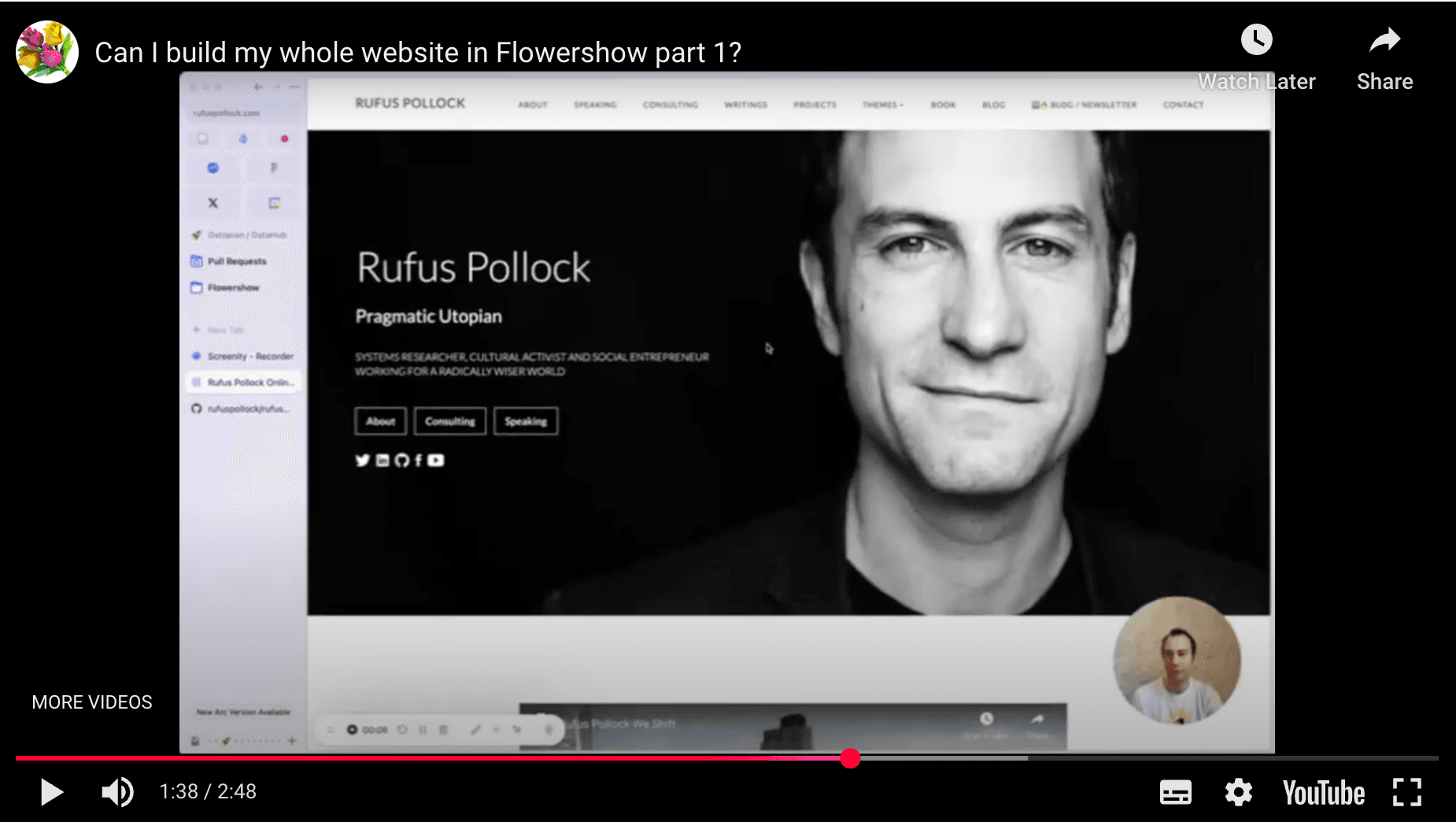1456x822 pixels.
Task: Show the MORE VIDEOS panel
Action: [x=92, y=702]
